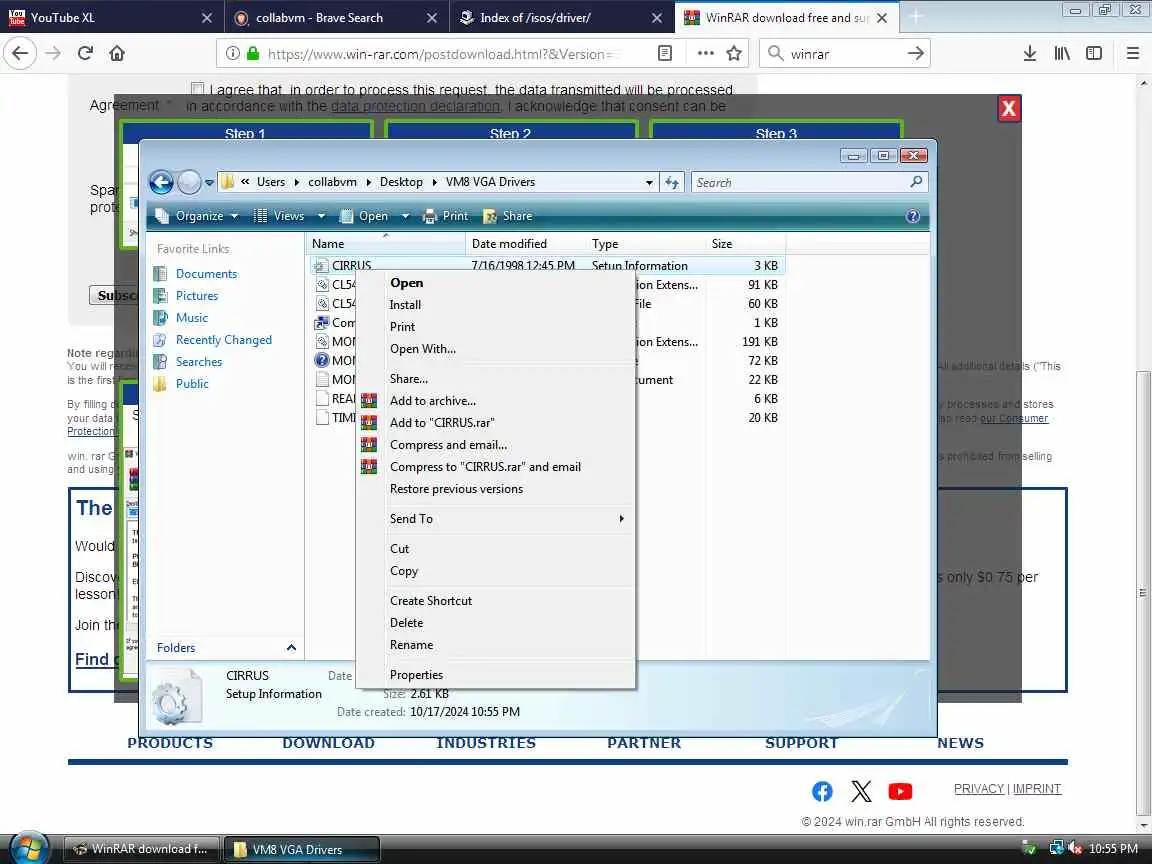
Task: Click the YouTube icon in footer
Action: click(900, 791)
